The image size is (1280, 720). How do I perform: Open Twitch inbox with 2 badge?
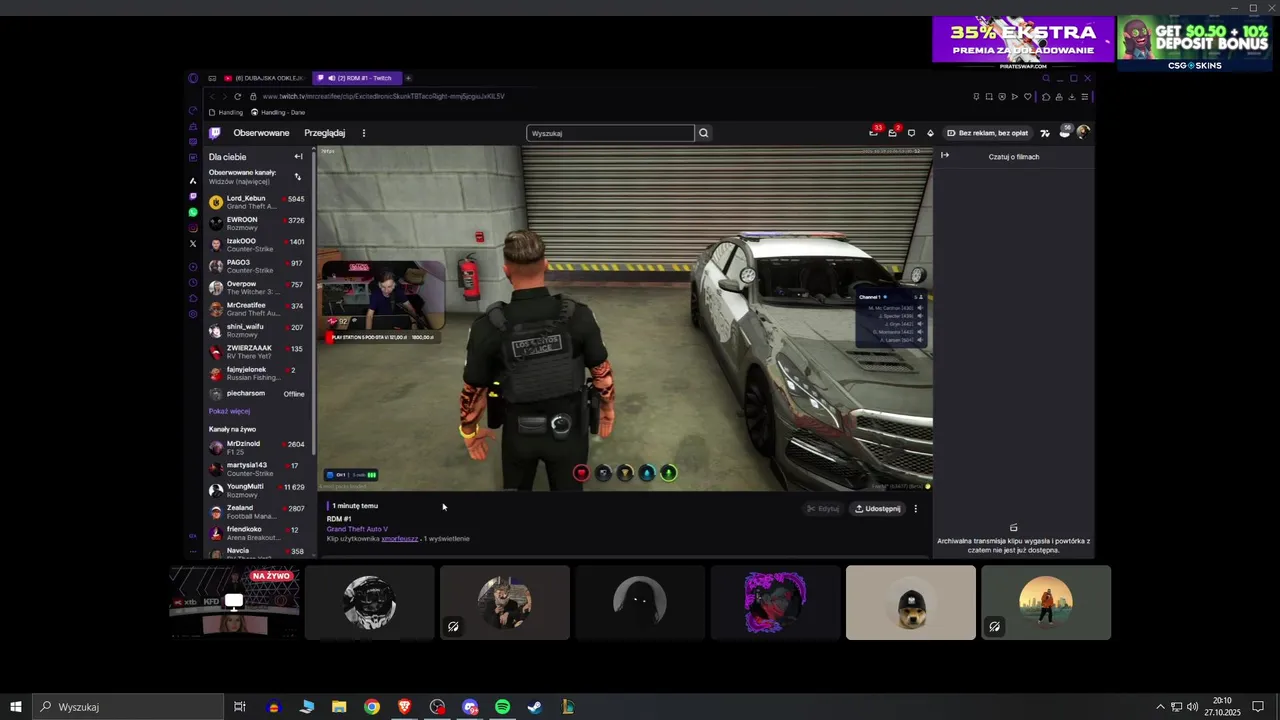[893, 132]
